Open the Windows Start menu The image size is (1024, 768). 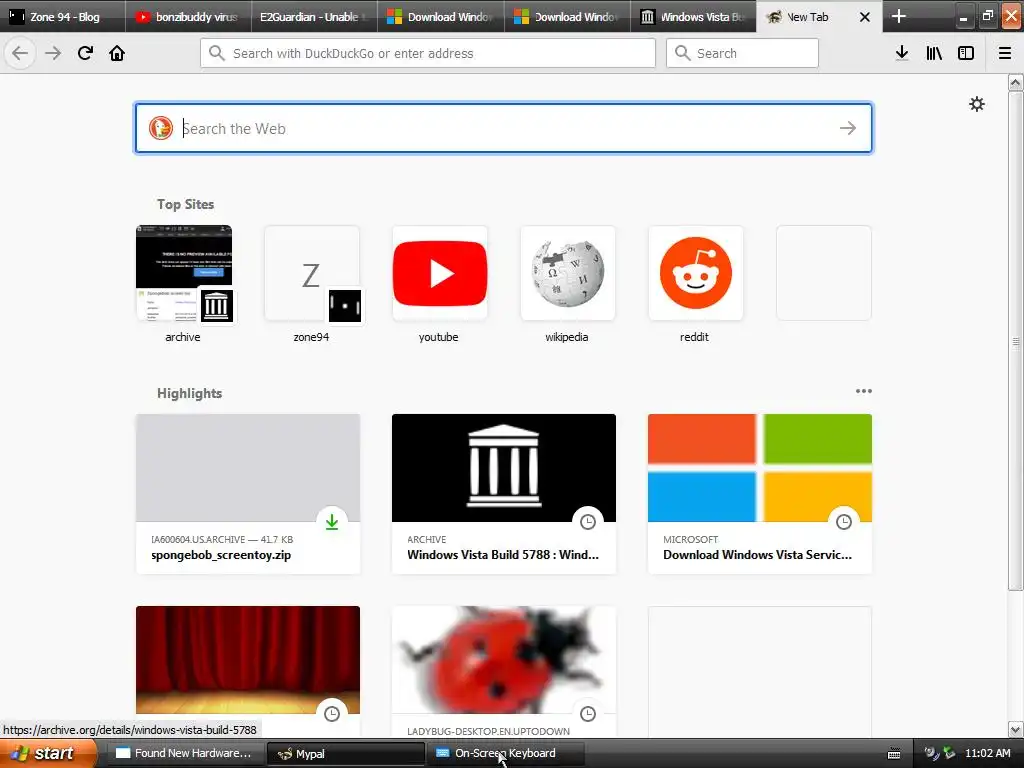pyautogui.click(x=48, y=753)
